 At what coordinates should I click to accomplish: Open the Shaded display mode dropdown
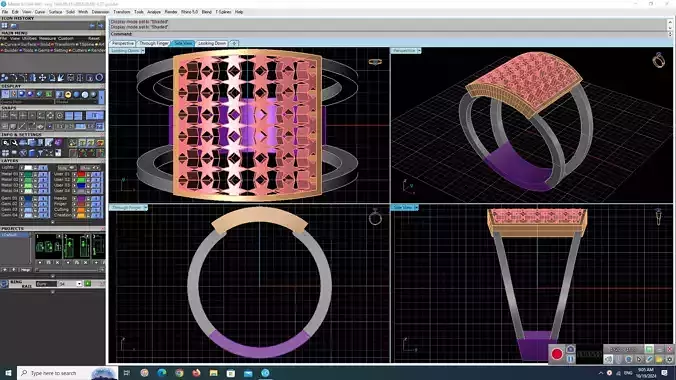(x=76, y=102)
